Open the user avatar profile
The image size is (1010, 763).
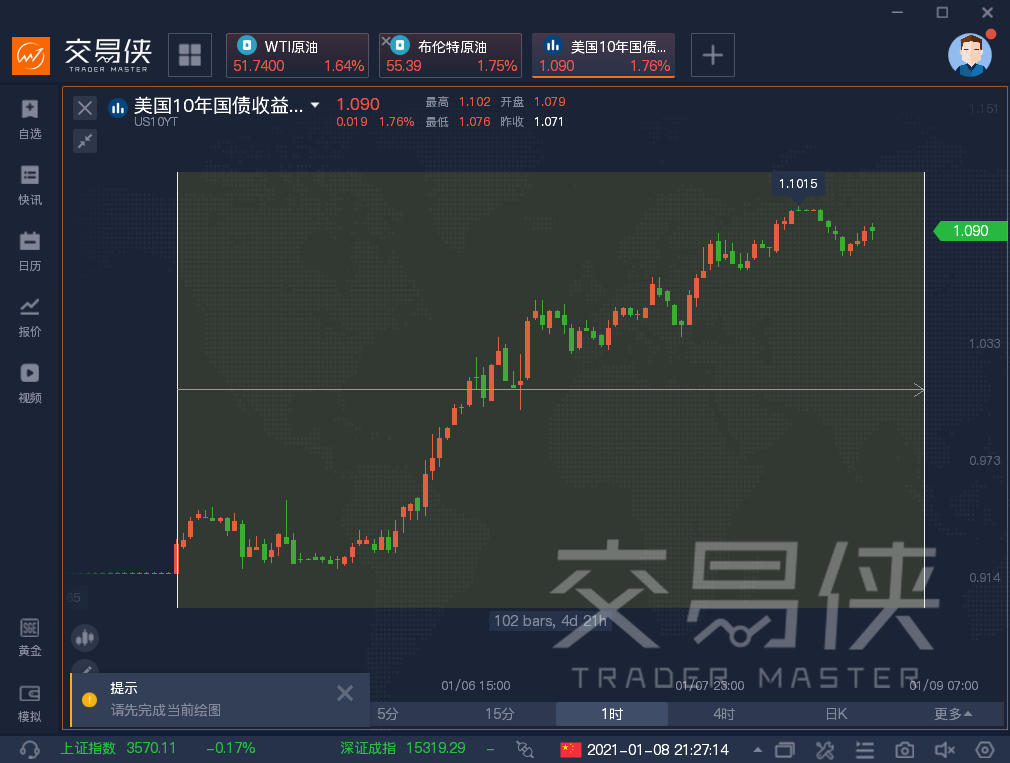[x=970, y=55]
